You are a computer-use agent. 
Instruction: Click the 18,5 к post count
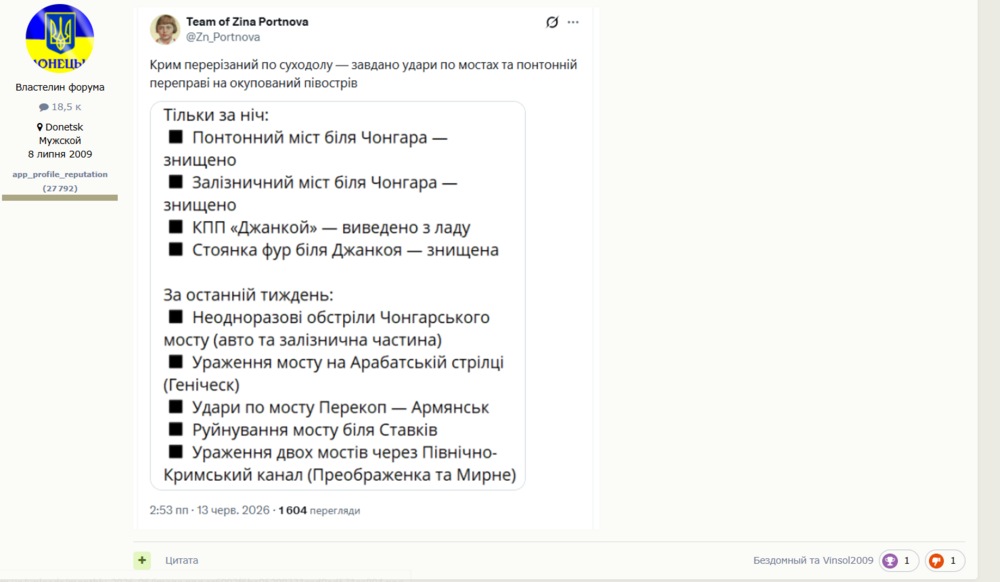tap(66, 107)
